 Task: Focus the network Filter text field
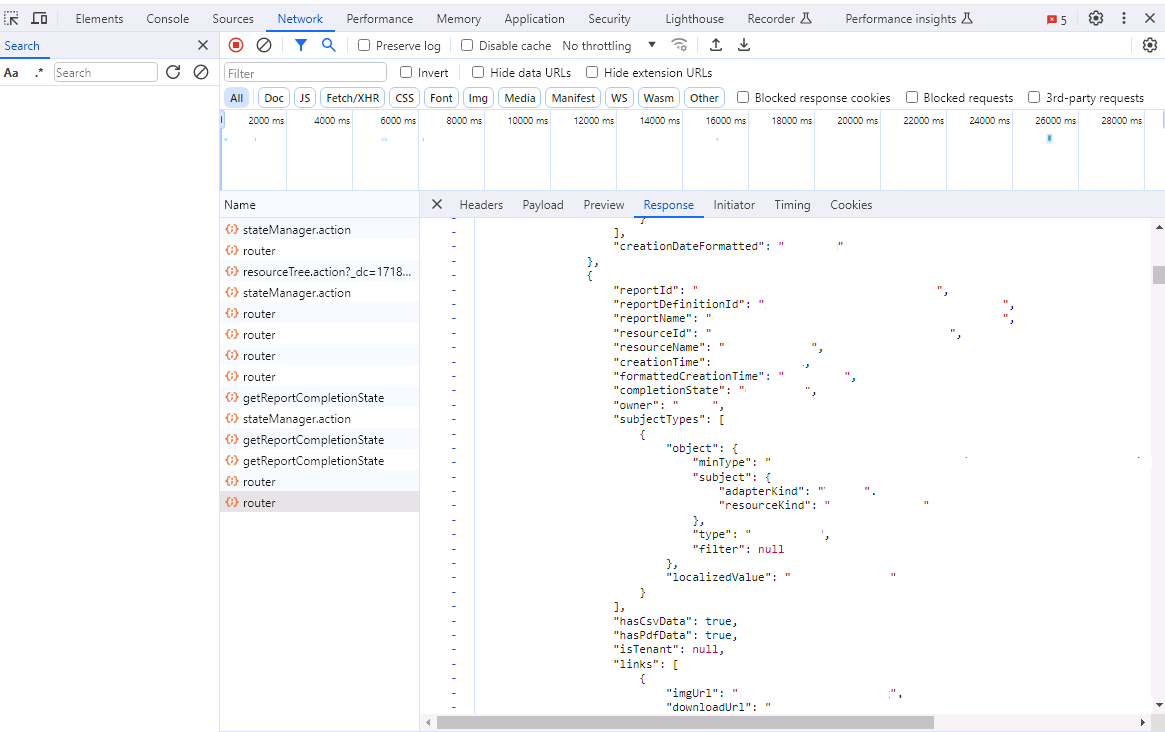(305, 73)
